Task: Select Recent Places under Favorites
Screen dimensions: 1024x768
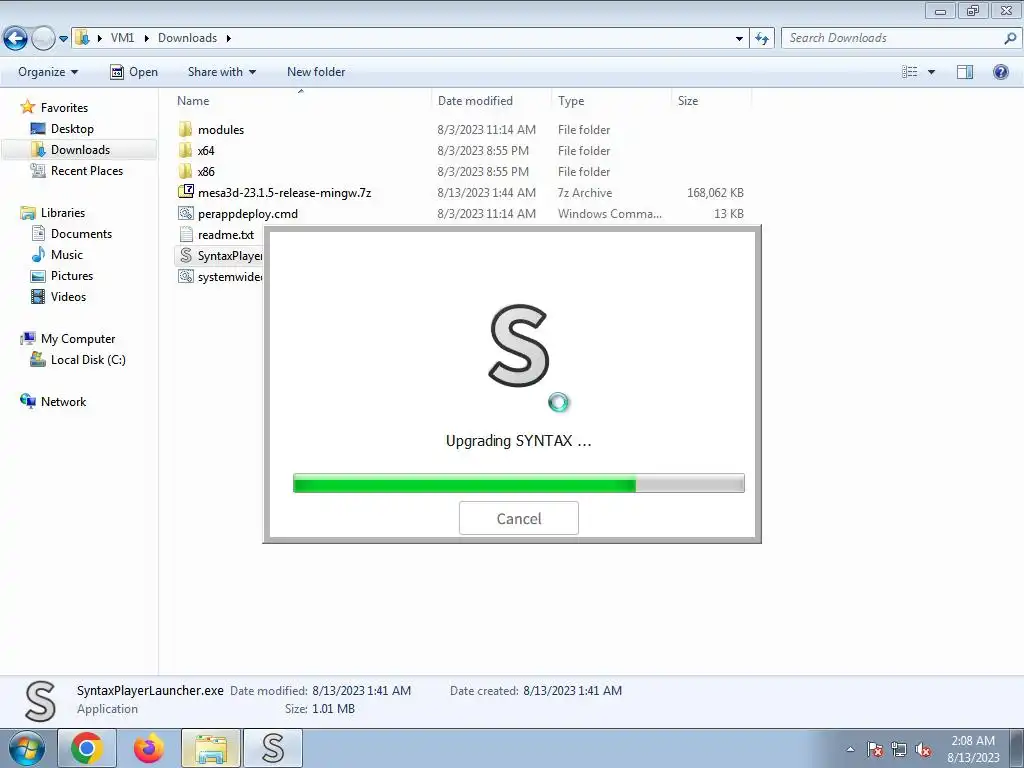Action: click(87, 170)
